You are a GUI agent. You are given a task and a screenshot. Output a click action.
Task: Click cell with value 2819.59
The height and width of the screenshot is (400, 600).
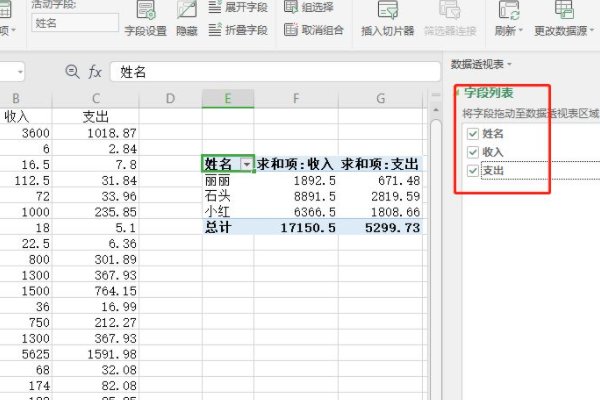tap(380, 196)
